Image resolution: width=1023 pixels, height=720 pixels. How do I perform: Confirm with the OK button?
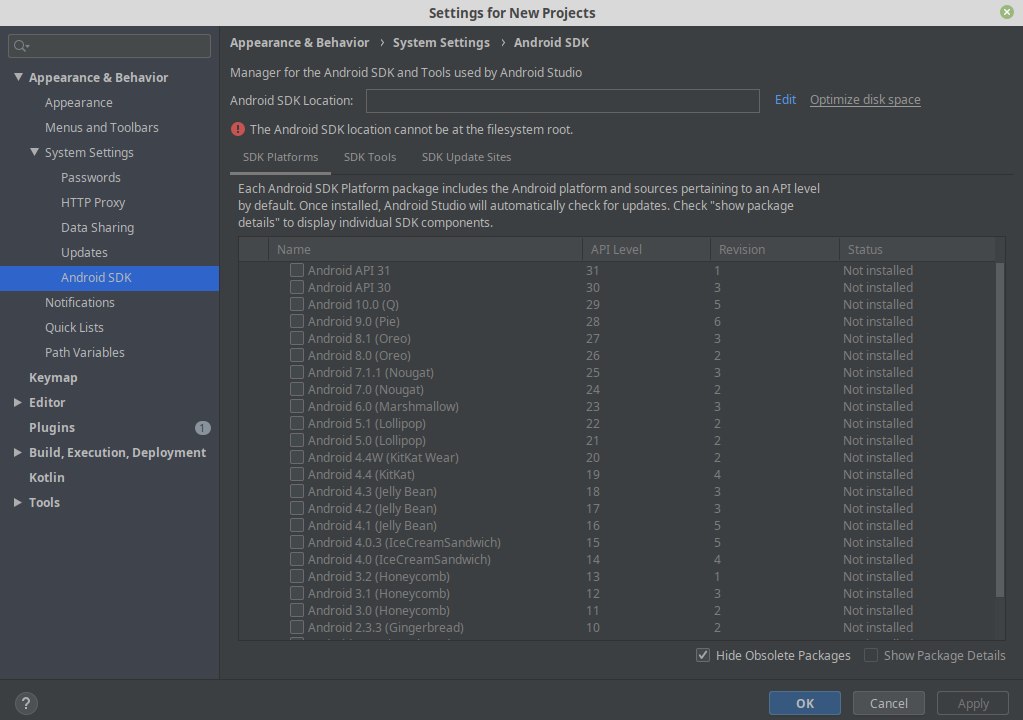click(804, 703)
